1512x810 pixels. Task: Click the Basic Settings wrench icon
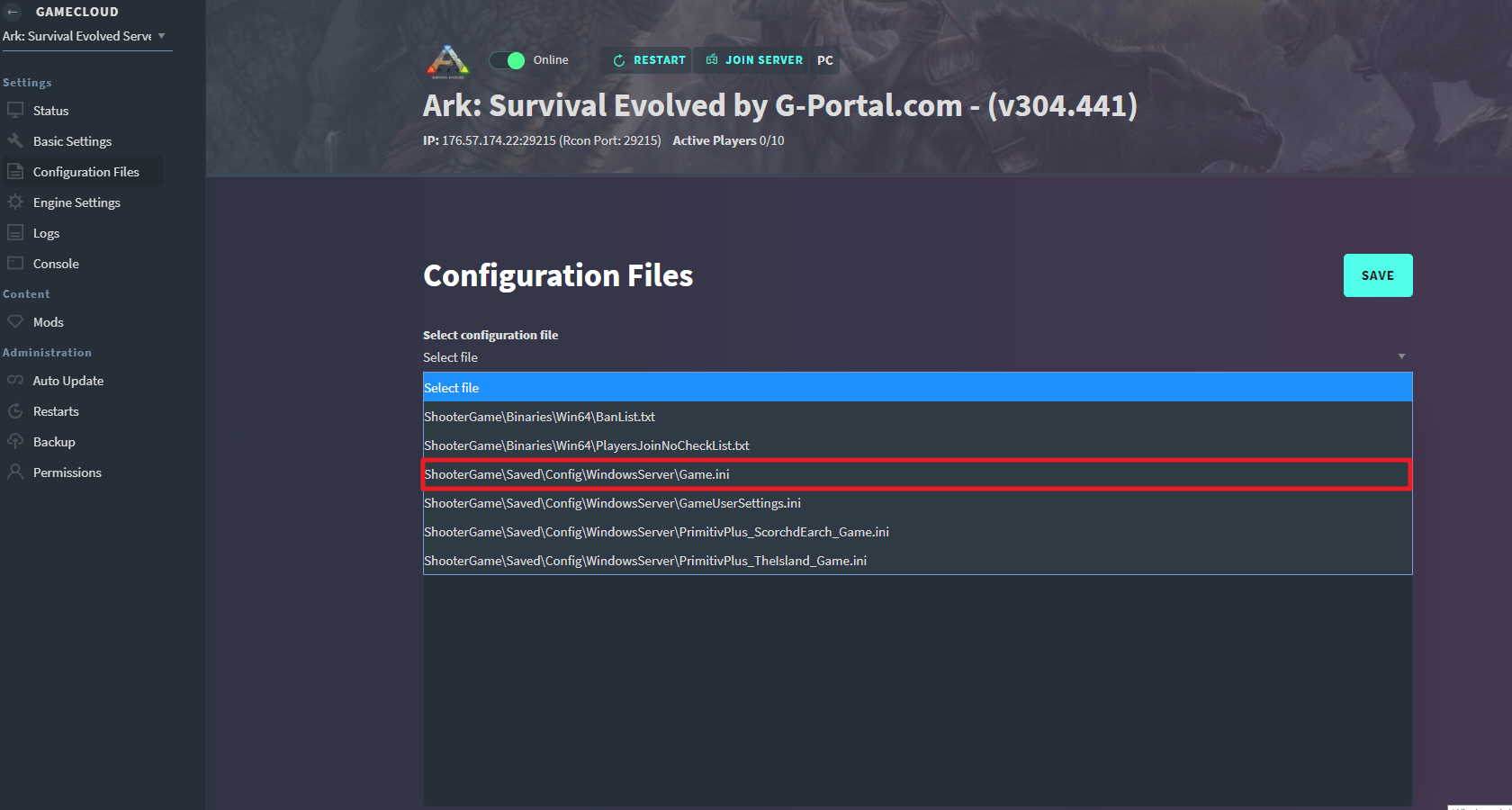pyautogui.click(x=15, y=140)
